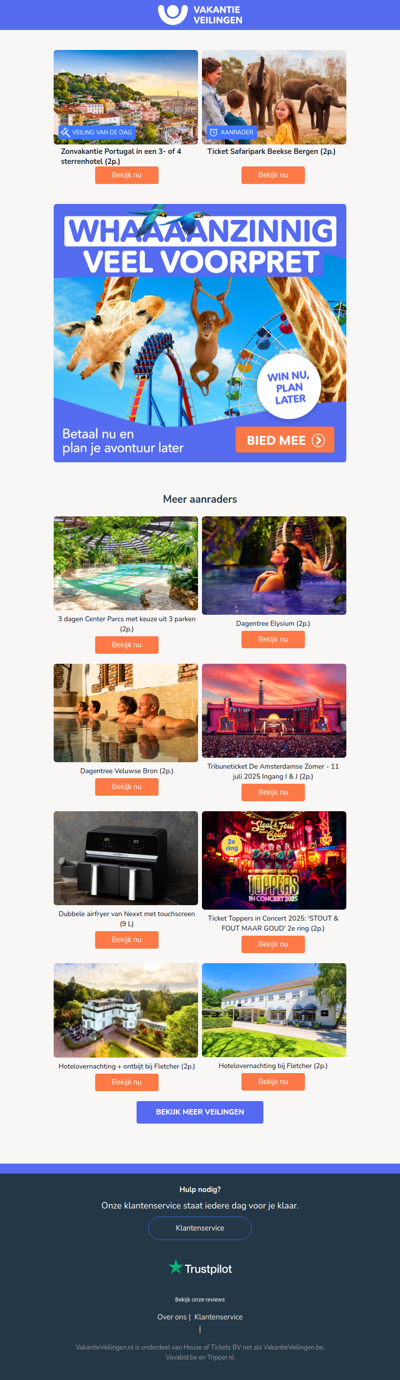Click the 'Aanrader' clock badge
The height and width of the screenshot is (1380, 400).
click(232, 132)
